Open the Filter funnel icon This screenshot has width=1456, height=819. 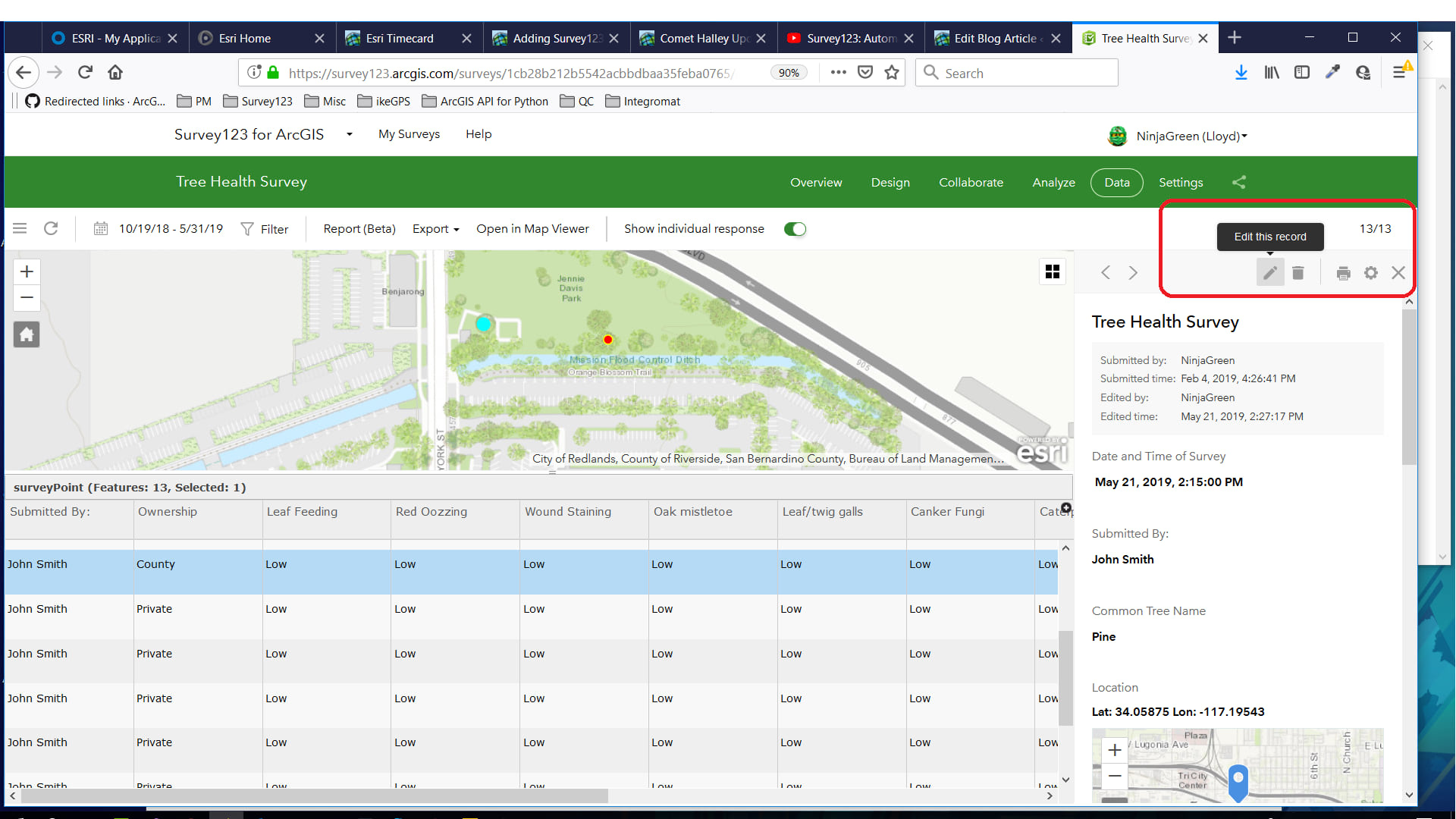click(x=265, y=228)
